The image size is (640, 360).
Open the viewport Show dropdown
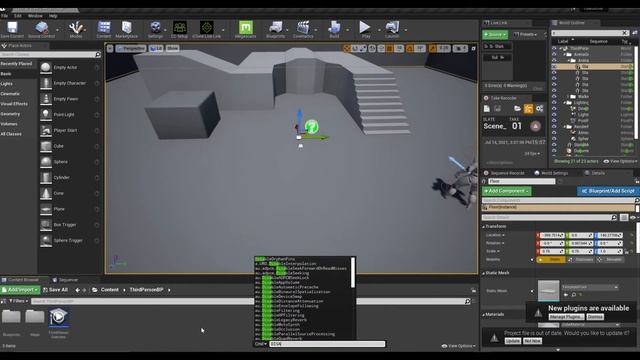[172, 48]
